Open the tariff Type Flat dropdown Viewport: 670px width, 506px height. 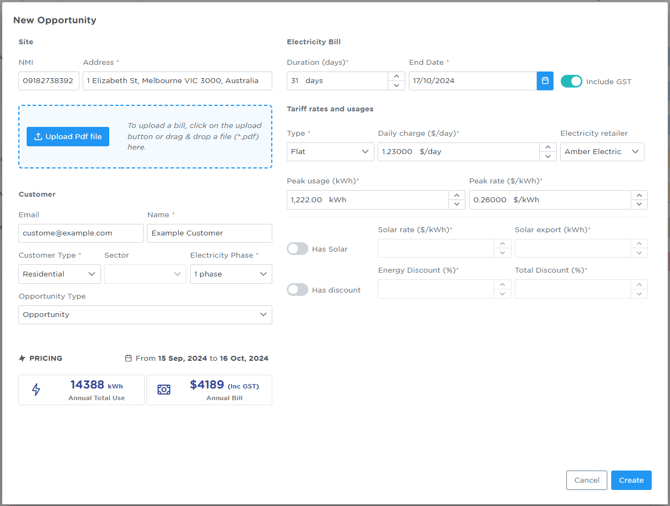coord(330,152)
